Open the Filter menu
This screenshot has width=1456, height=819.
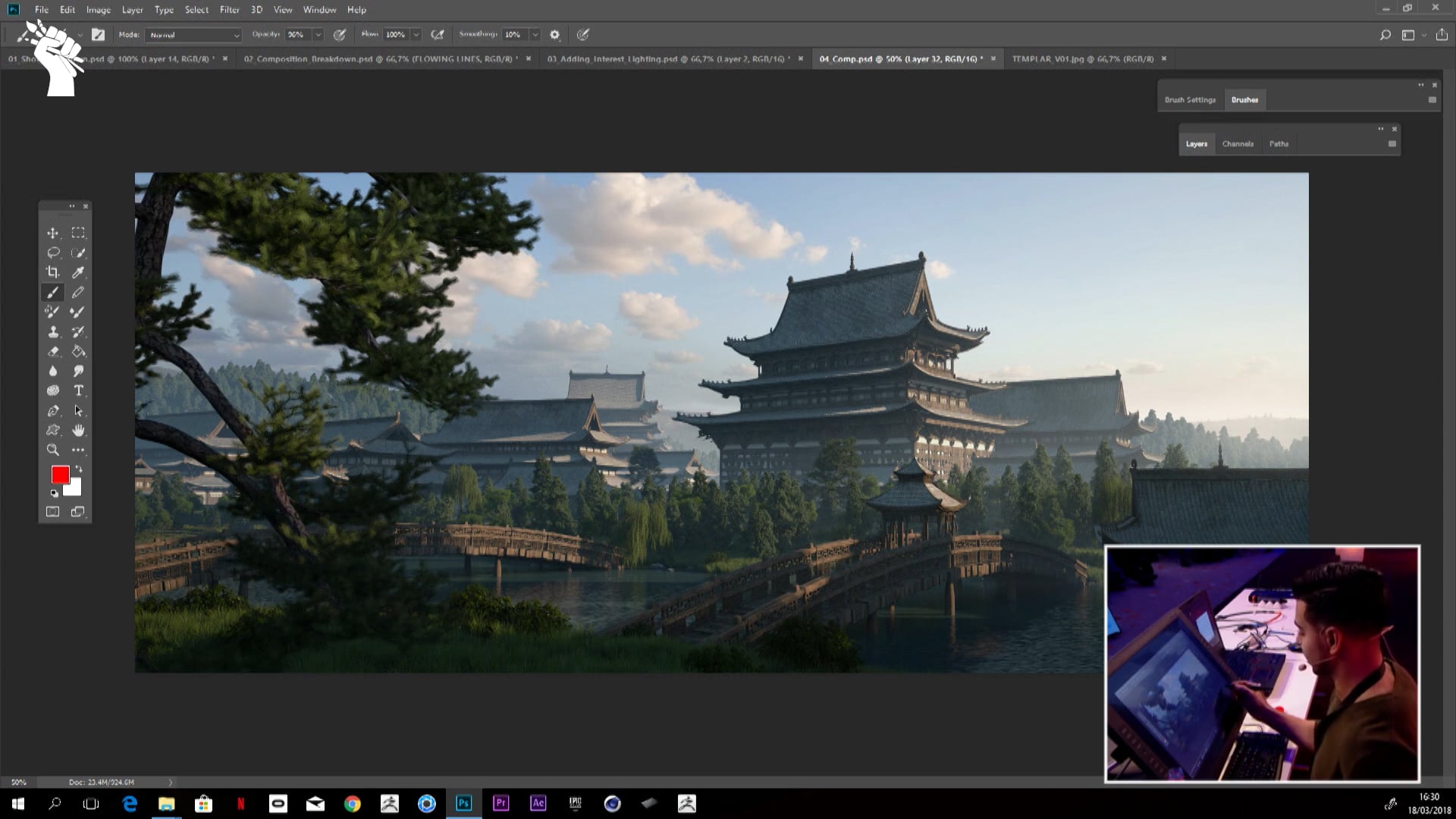point(229,10)
